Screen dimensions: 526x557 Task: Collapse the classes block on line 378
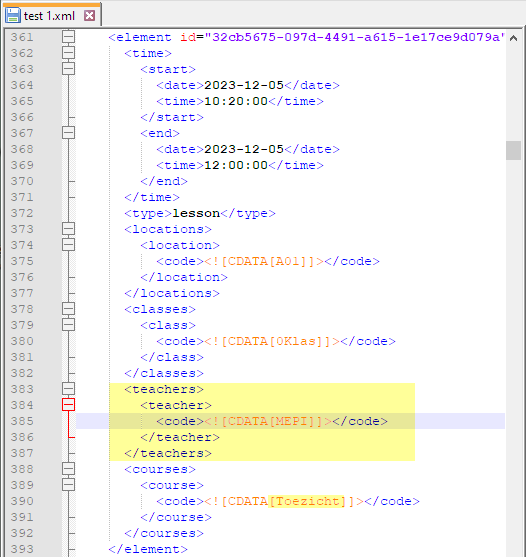pyautogui.click(x=69, y=309)
